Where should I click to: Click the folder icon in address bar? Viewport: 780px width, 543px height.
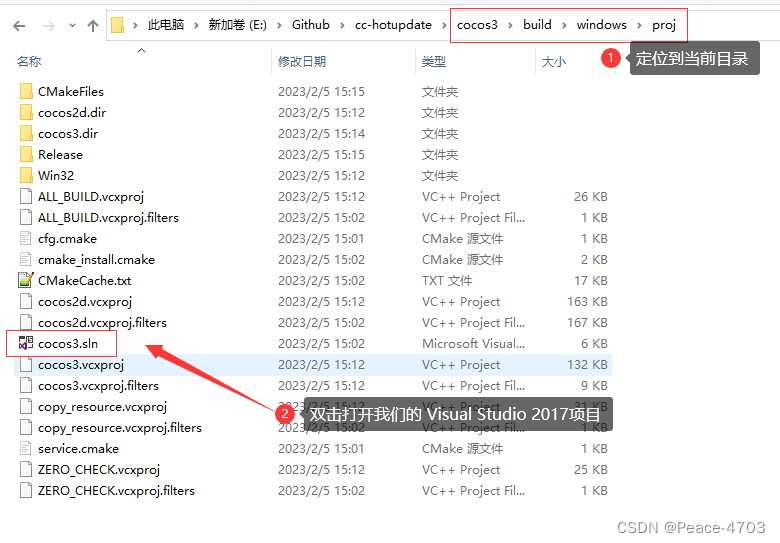point(117,25)
